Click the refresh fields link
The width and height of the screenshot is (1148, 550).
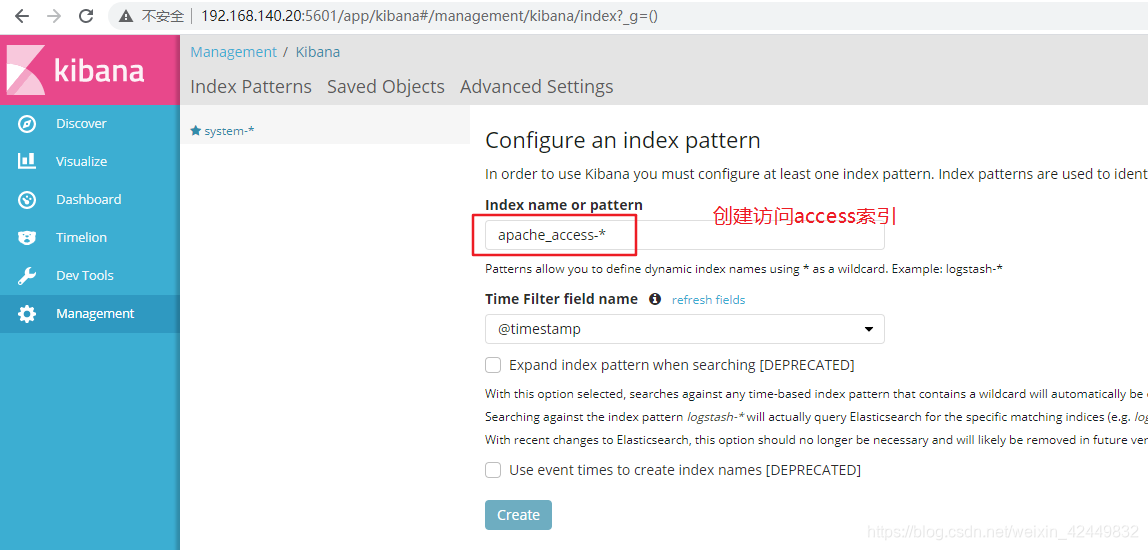pyautogui.click(x=709, y=300)
